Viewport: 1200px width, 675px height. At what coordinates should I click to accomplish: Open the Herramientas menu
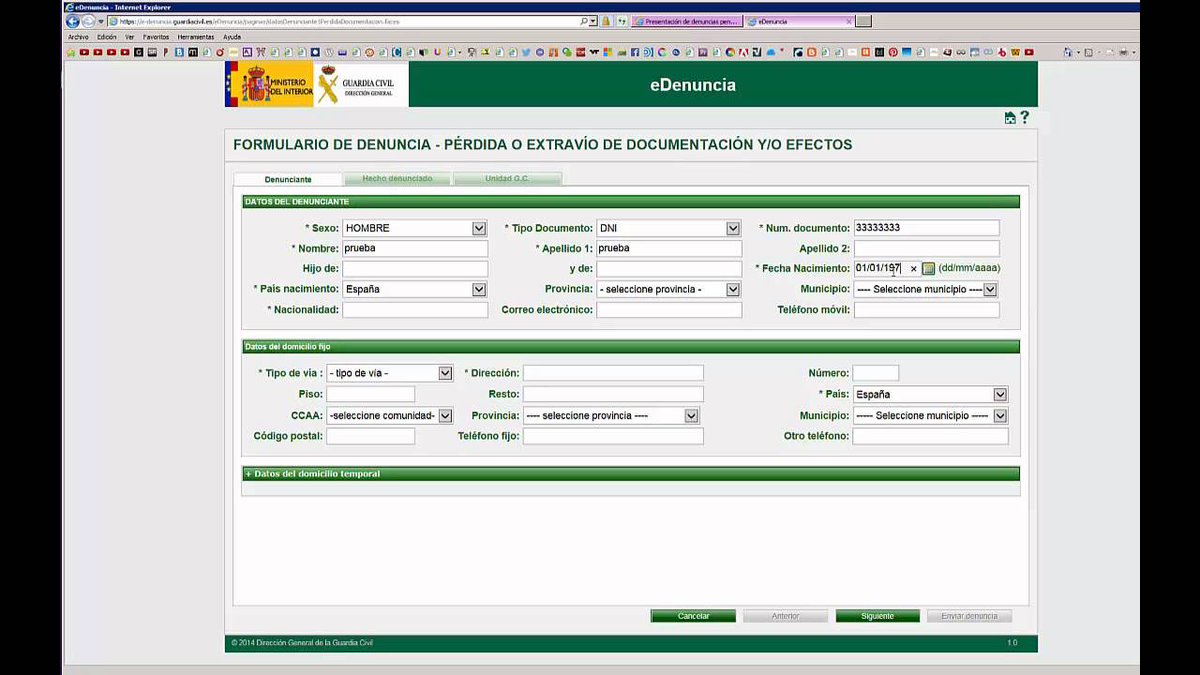pyautogui.click(x=196, y=37)
